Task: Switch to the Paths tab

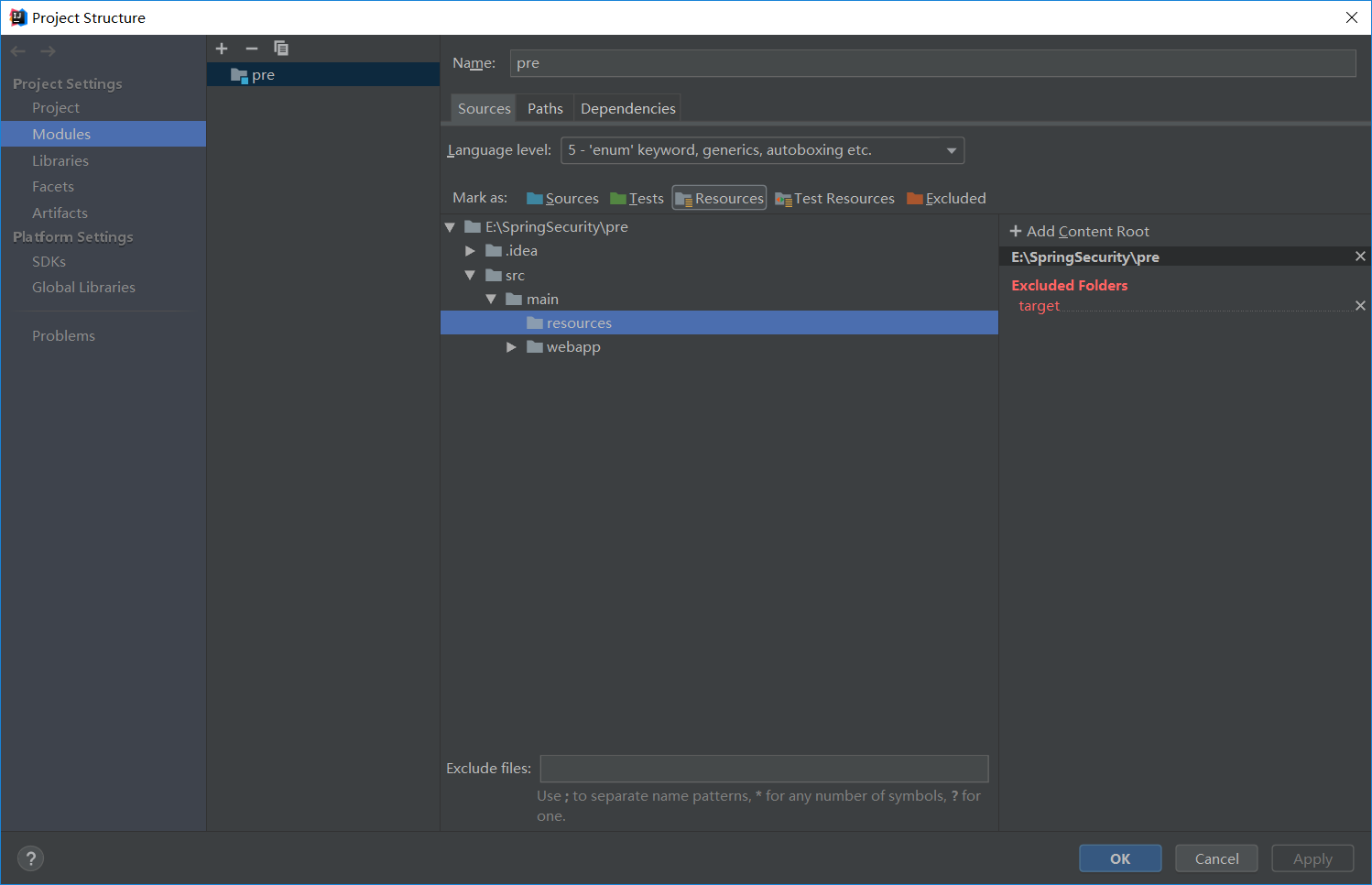Action: (544, 107)
